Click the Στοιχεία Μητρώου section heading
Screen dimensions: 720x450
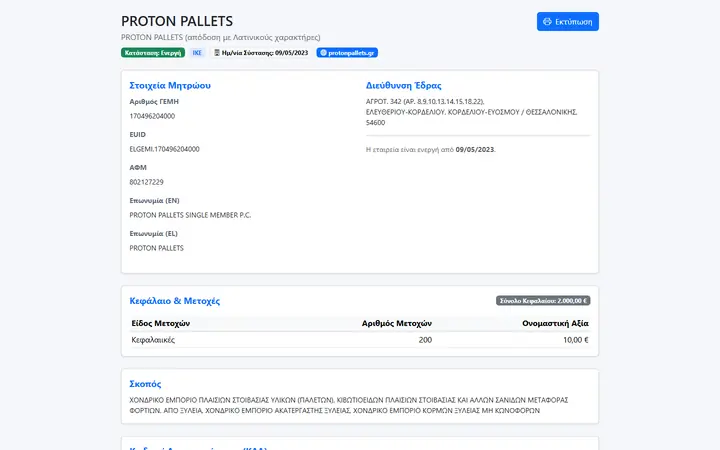click(170, 85)
